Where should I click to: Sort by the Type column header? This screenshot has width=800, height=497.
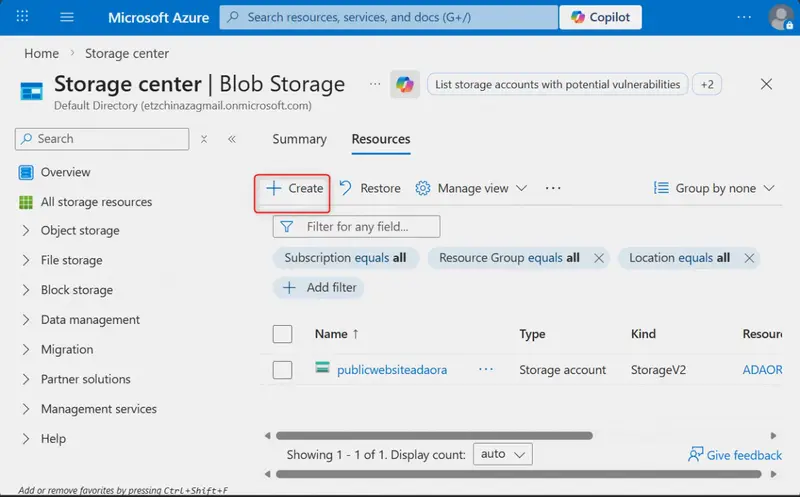pos(532,334)
